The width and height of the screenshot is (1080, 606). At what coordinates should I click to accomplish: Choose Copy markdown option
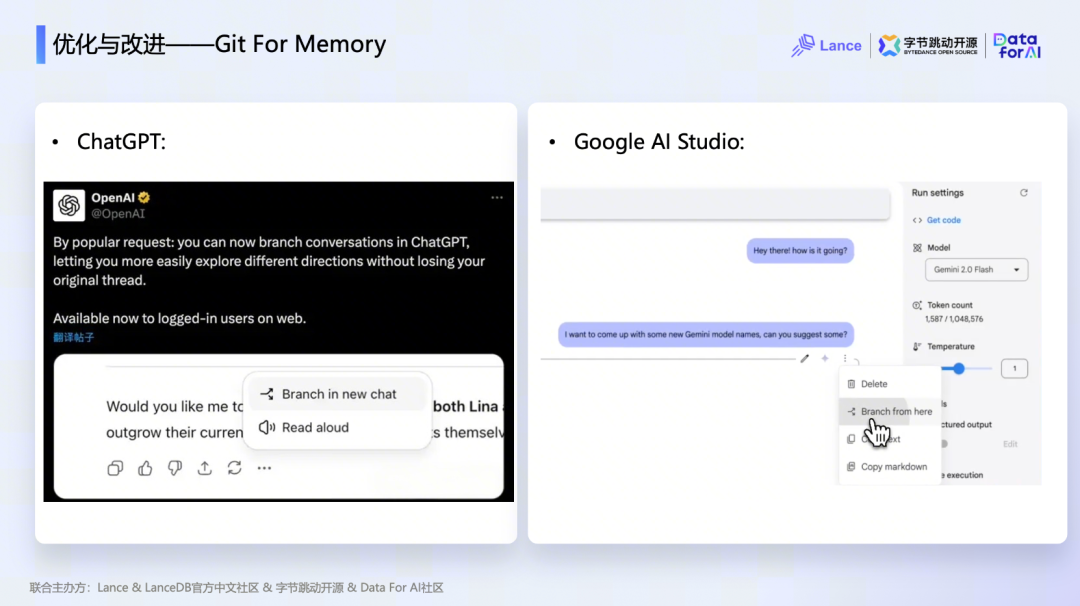tap(889, 467)
